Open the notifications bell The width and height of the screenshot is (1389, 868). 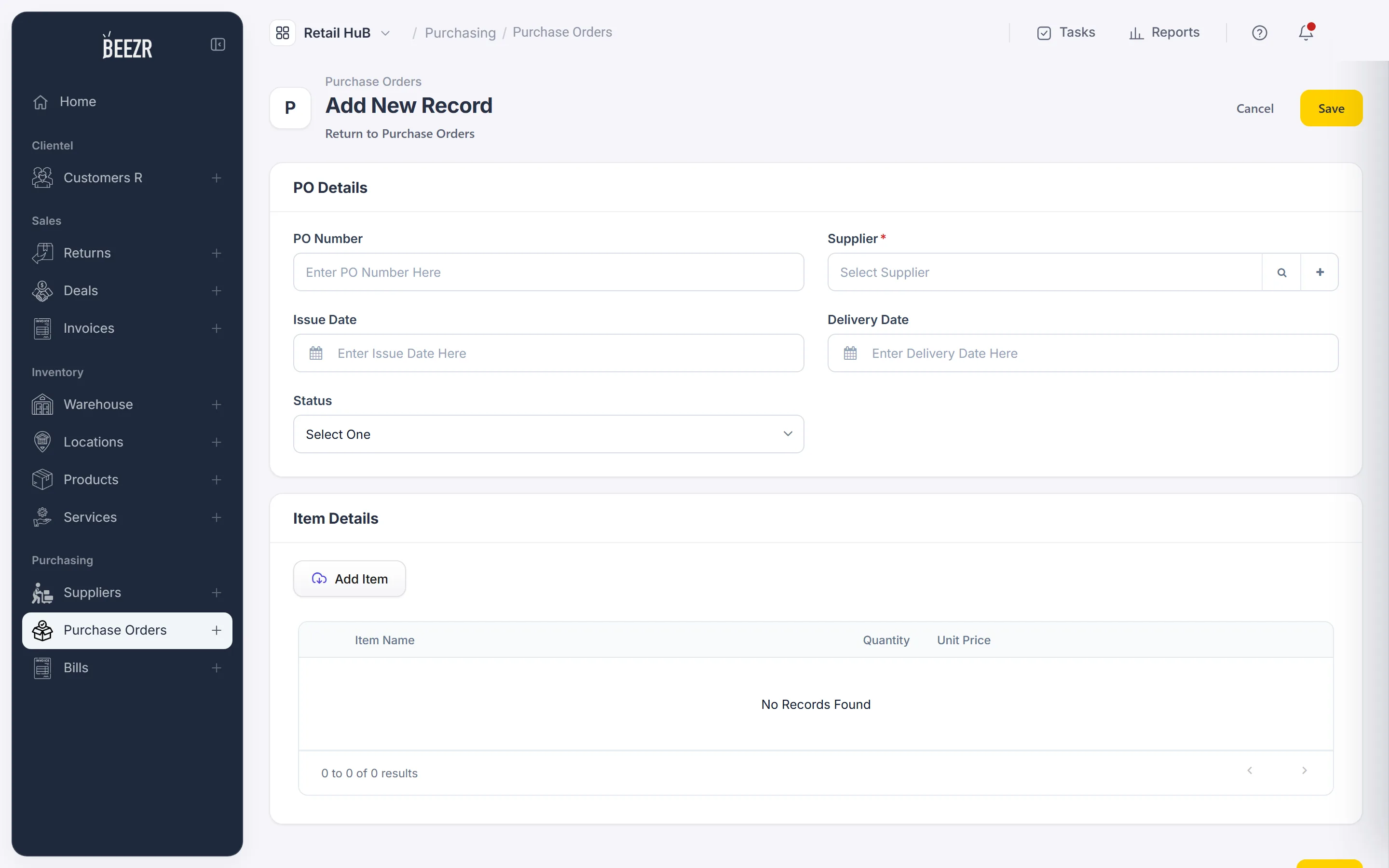click(1306, 32)
